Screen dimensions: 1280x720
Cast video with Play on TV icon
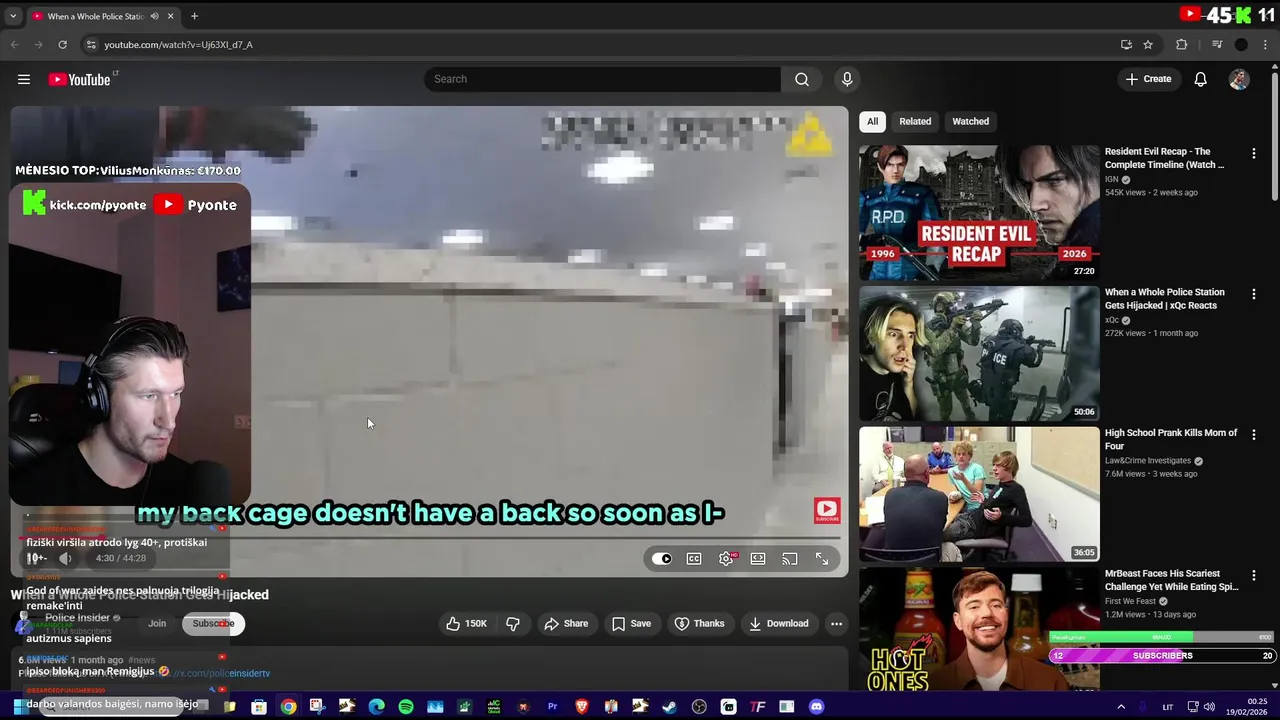point(790,559)
